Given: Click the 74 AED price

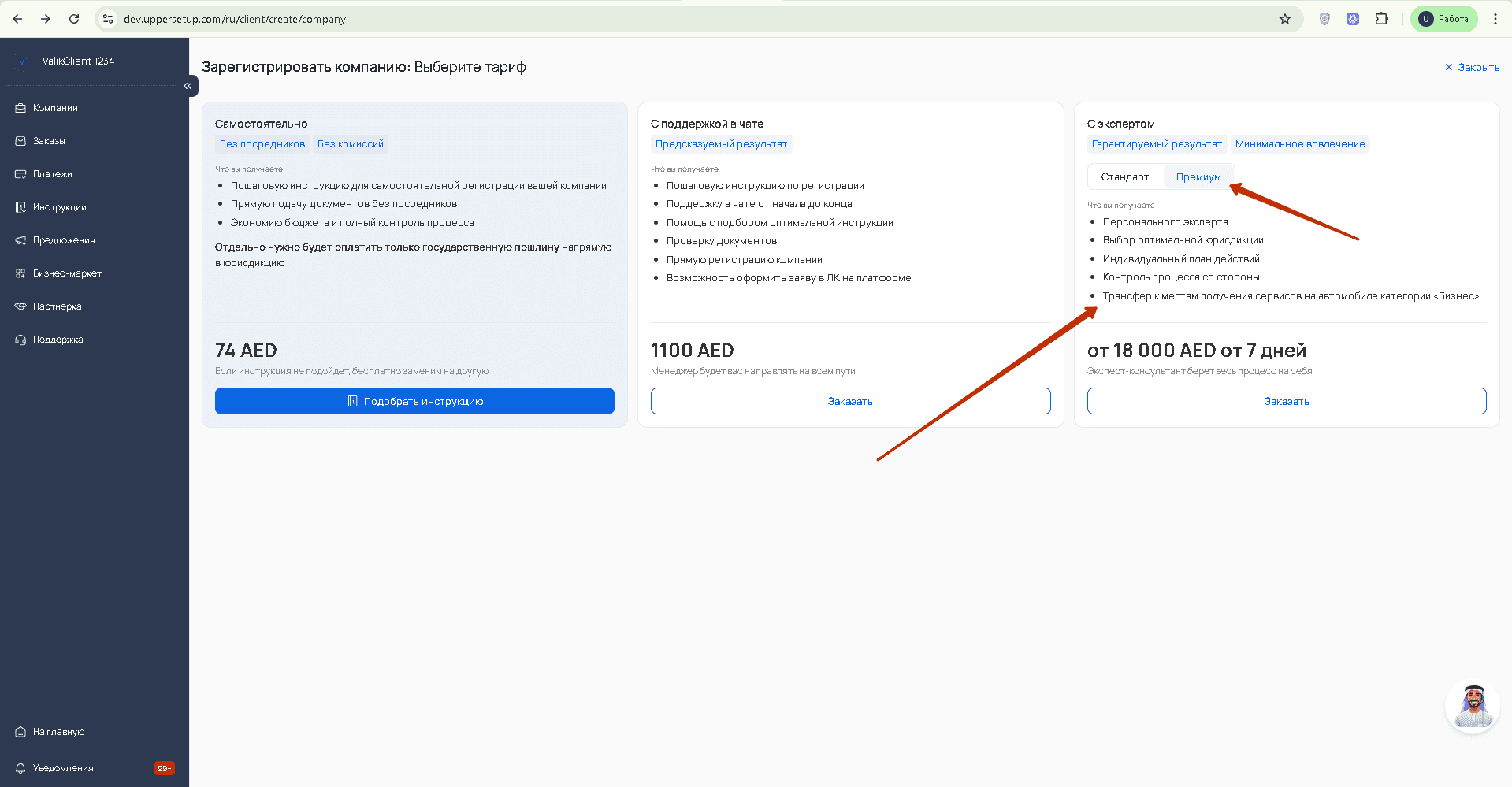Looking at the screenshot, I should pyautogui.click(x=246, y=351).
